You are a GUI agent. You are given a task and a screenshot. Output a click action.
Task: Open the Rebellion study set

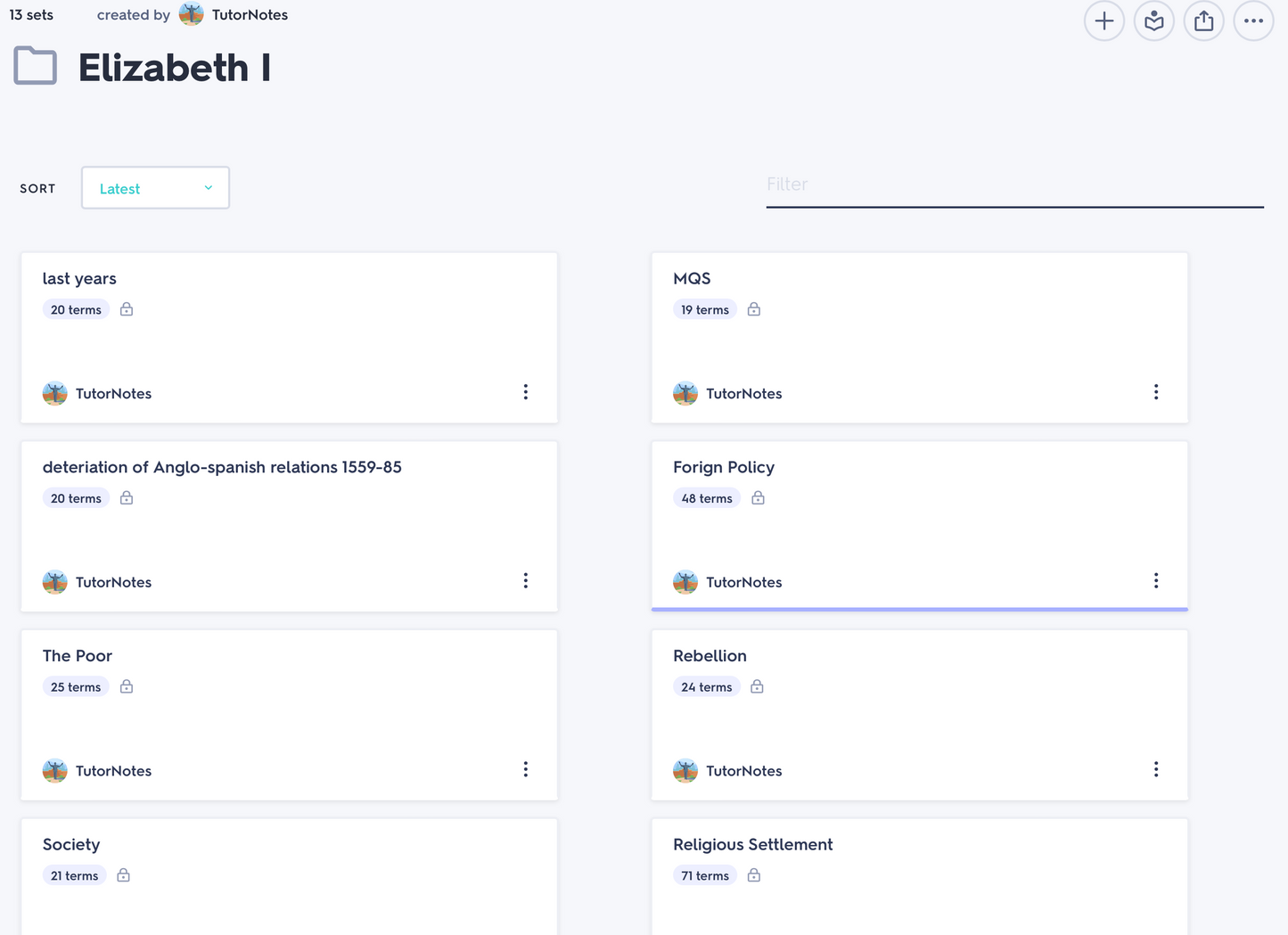tap(710, 656)
